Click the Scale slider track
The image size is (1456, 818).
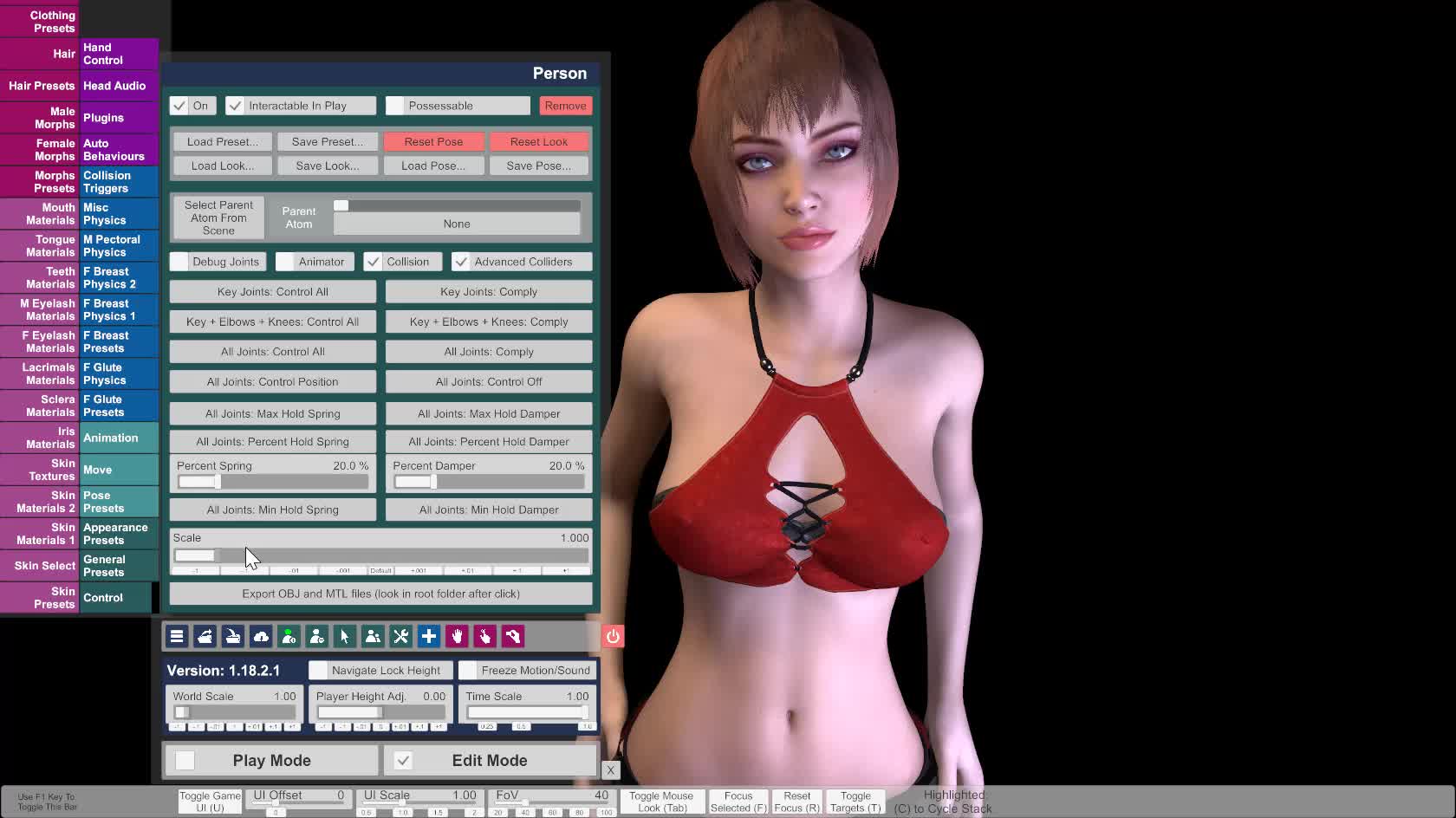click(381, 555)
